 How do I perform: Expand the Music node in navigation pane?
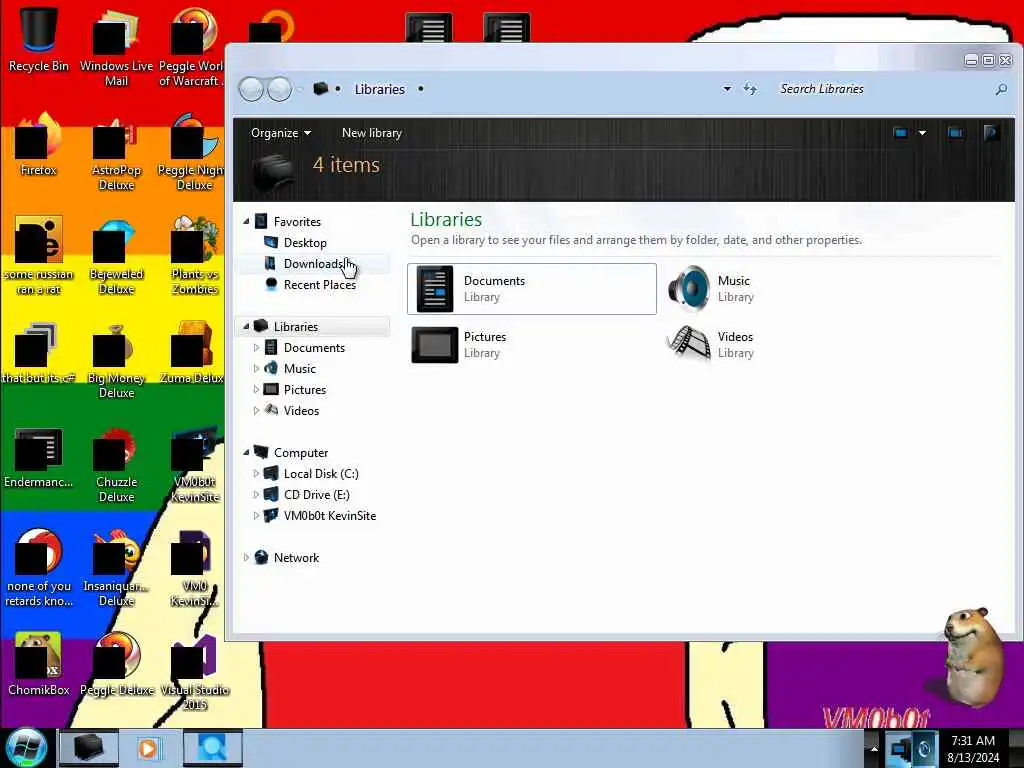point(256,368)
